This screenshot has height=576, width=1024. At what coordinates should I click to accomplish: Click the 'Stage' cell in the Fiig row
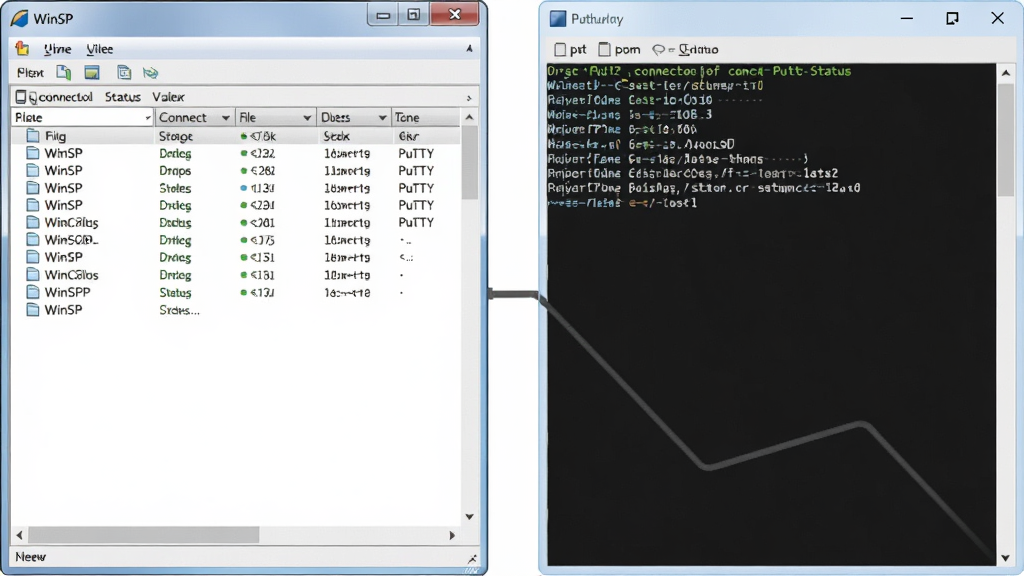point(176,136)
